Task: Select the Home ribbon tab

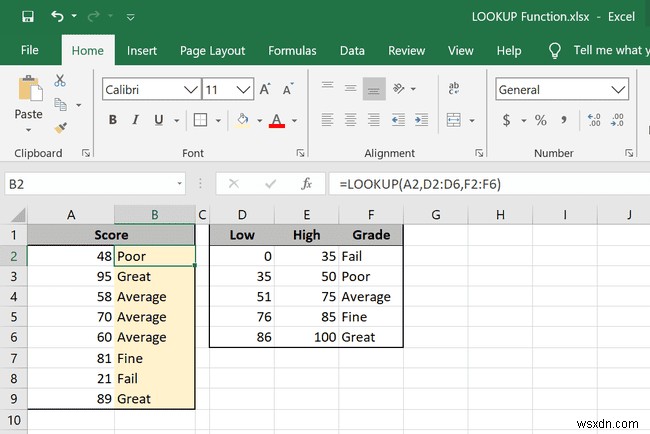Action: (87, 51)
